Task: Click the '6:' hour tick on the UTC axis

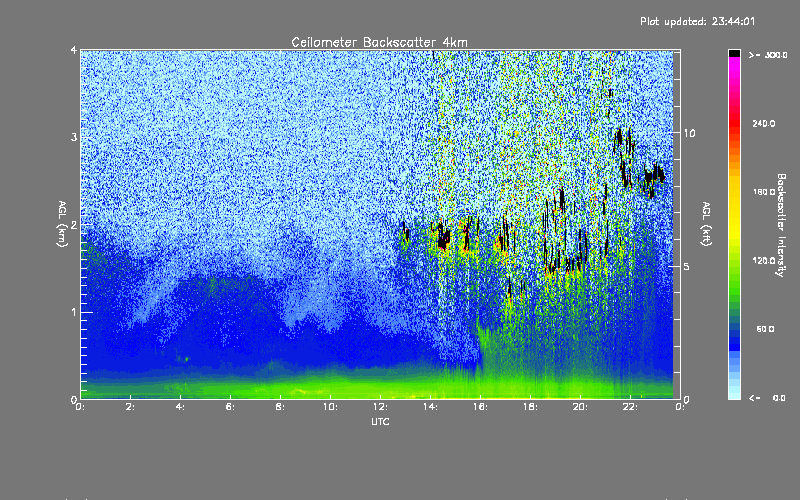Action: click(231, 407)
